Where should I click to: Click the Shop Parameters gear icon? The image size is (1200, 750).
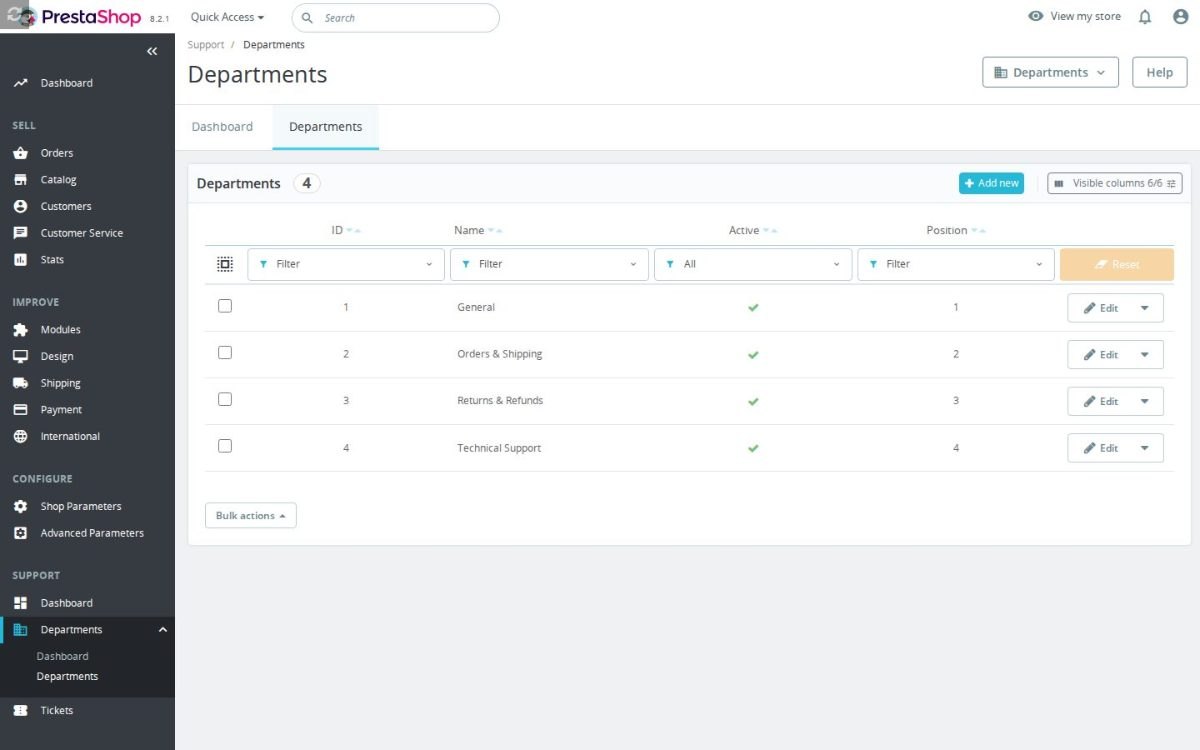coord(20,506)
